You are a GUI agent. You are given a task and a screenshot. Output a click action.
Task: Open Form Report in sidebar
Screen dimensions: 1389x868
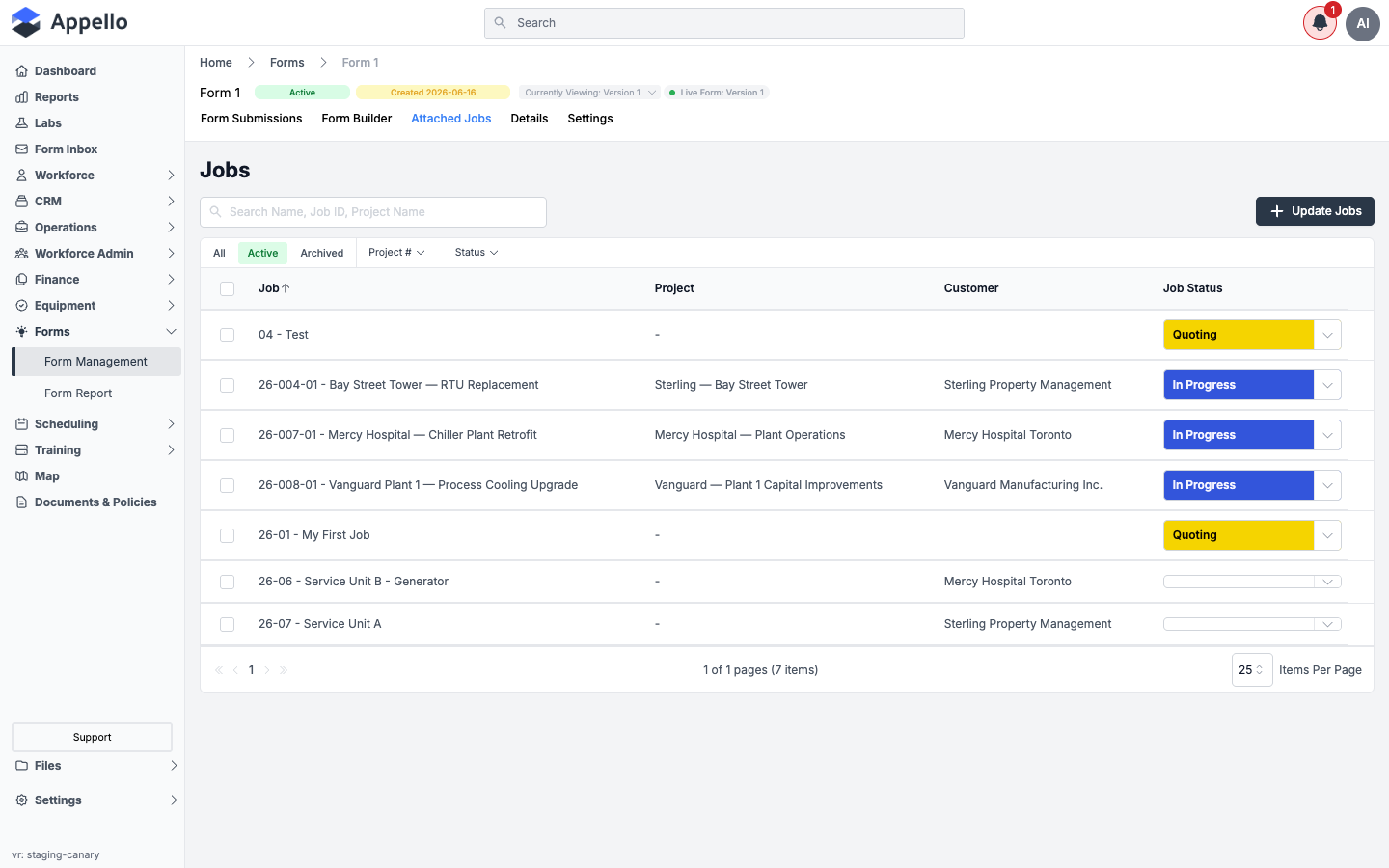[x=78, y=393]
